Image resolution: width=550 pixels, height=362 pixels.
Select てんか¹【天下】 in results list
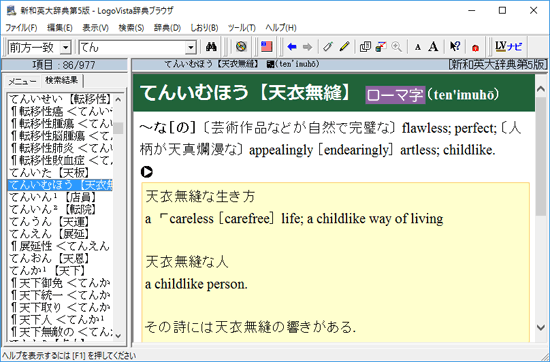[x=60, y=271]
